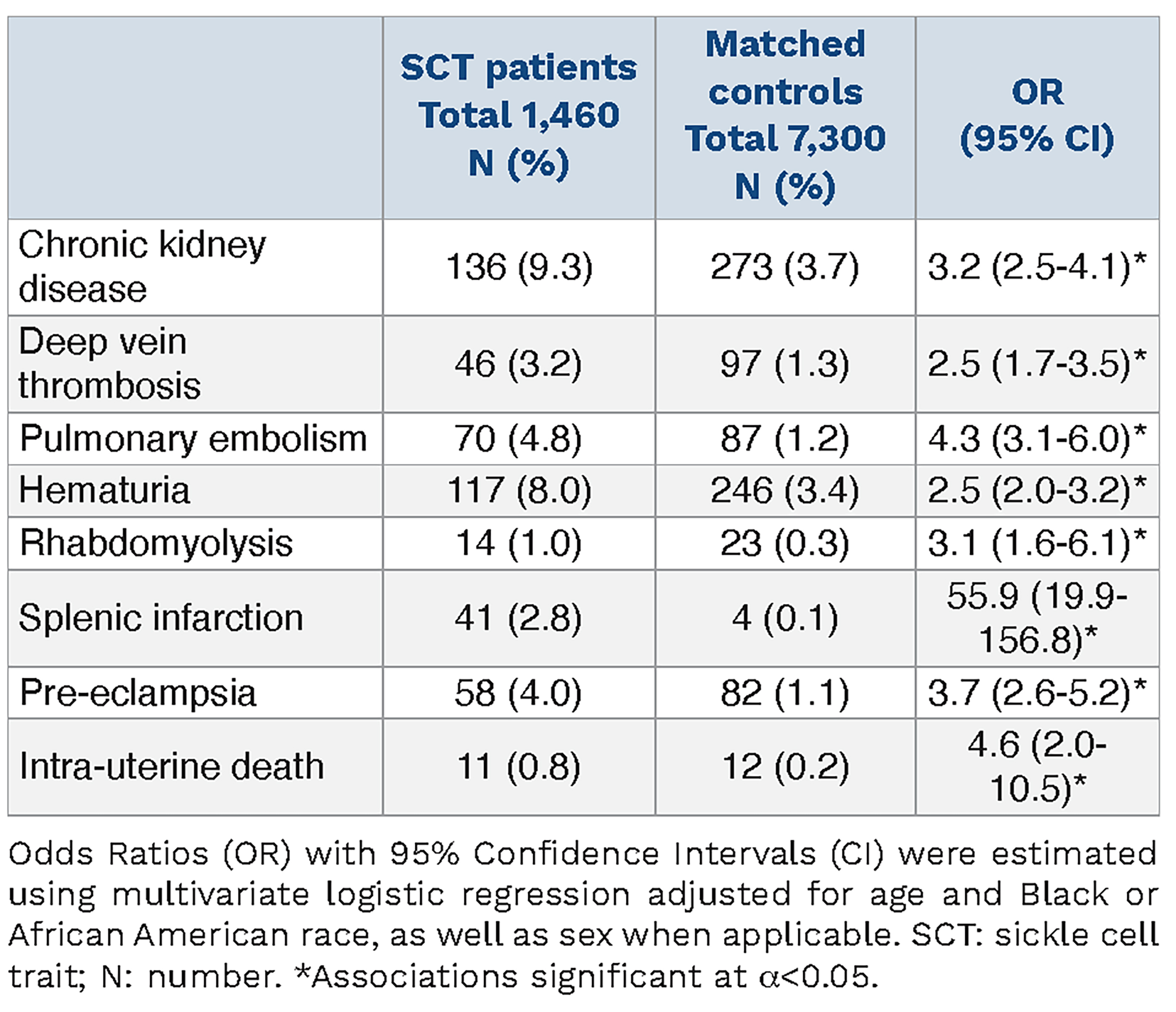Click the 58 (4.0) pre-eclampsia cell
The image size is (1176, 1012).
518,693
